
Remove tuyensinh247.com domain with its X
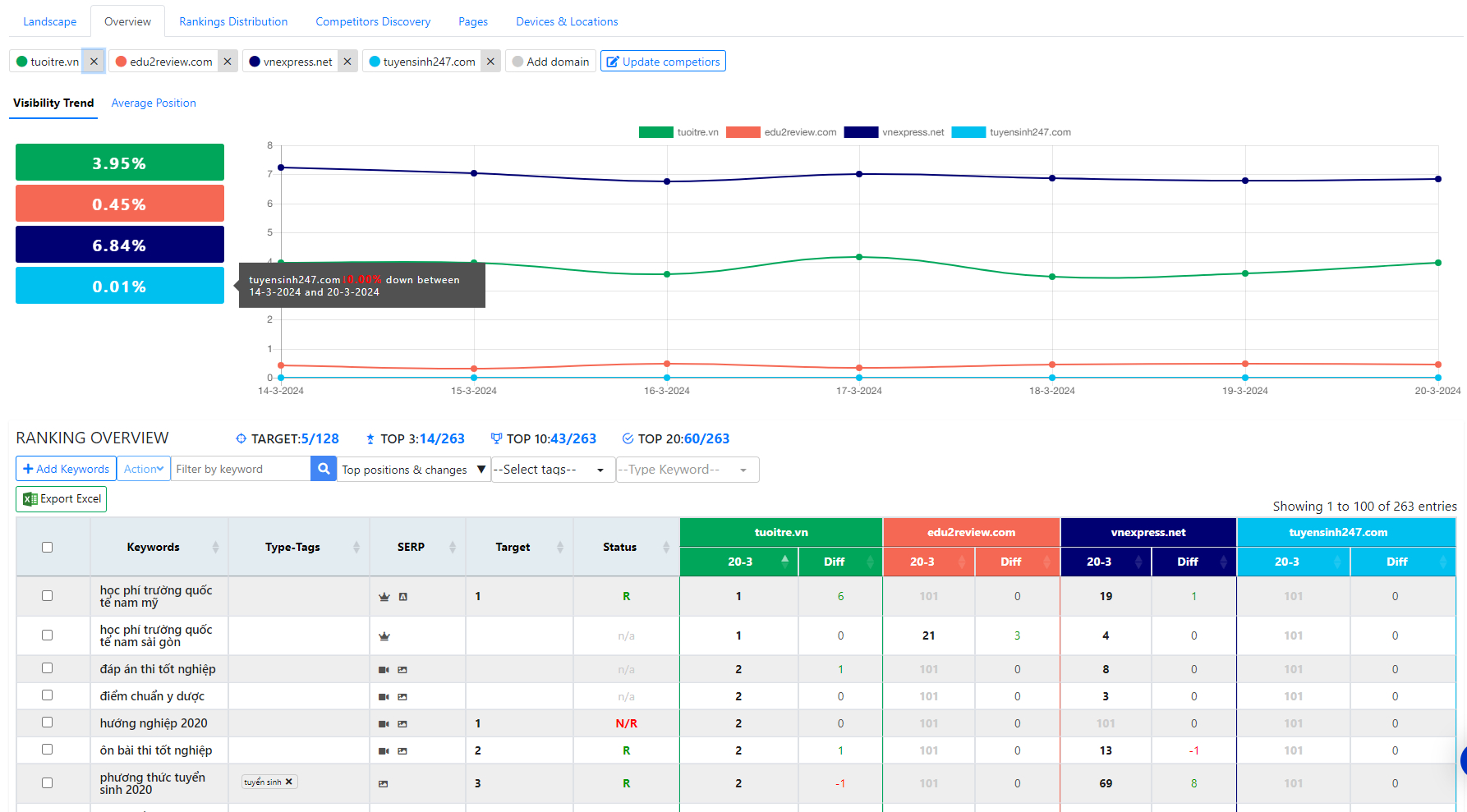click(x=490, y=62)
